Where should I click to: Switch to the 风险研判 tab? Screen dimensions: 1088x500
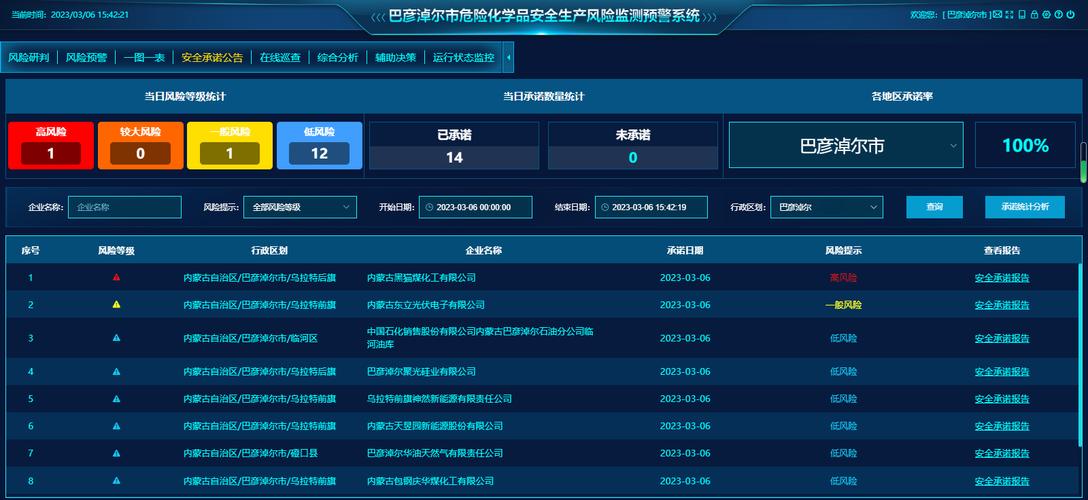[x=28, y=58]
